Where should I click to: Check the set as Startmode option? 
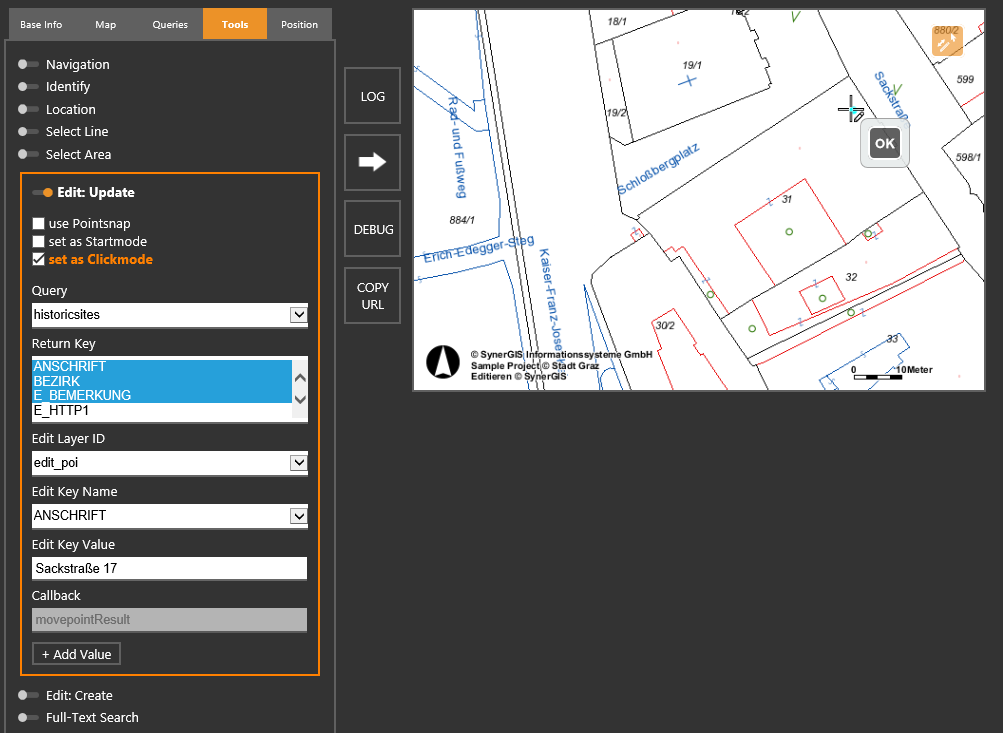pos(38,241)
